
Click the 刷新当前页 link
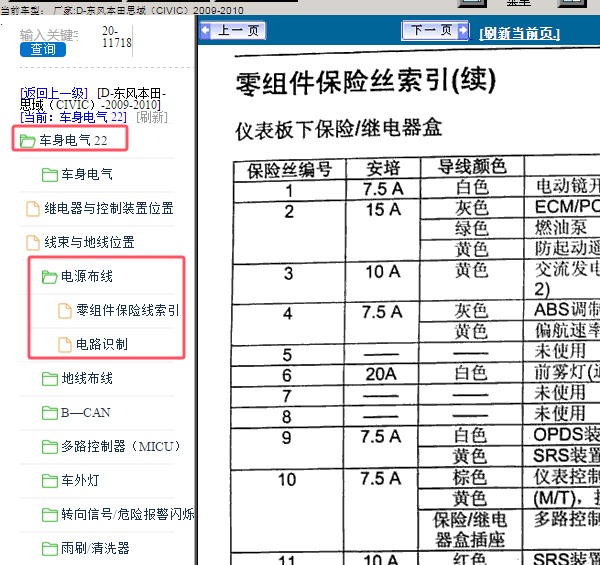[x=519, y=34]
